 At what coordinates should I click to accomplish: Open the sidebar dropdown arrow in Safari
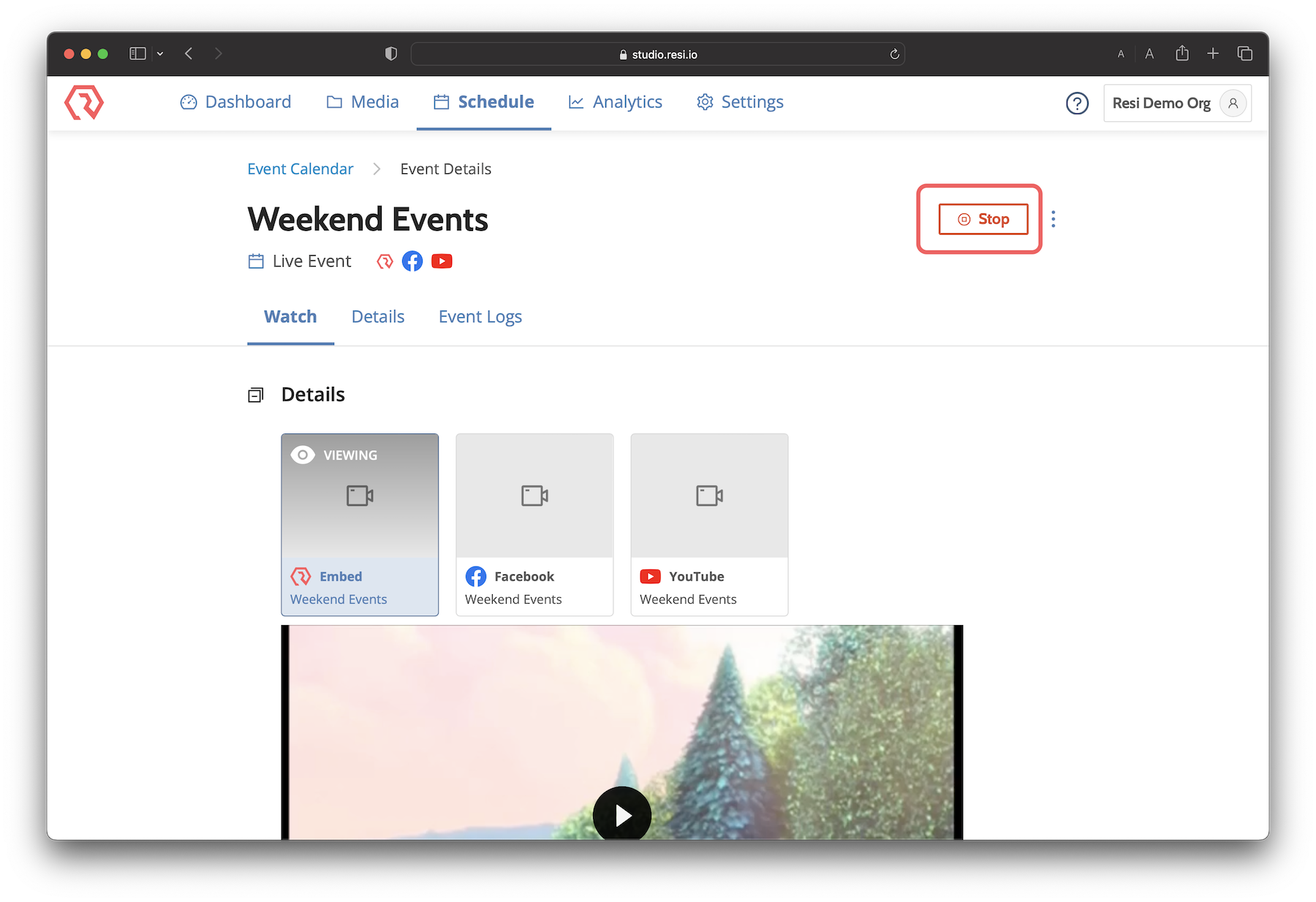(x=160, y=53)
